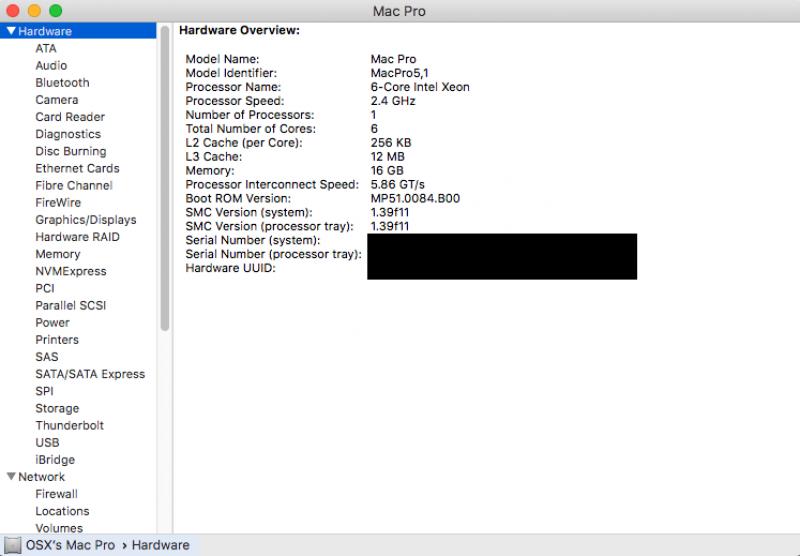Select iBridge entry
The height and width of the screenshot is (556, 800).
55,460
